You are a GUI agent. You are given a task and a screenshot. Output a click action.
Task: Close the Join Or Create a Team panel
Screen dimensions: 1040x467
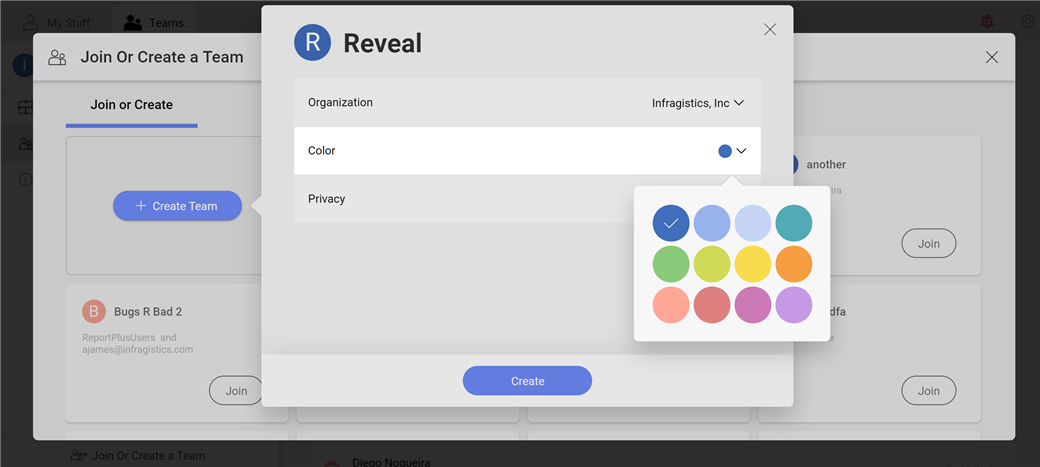tap(992, 57)
